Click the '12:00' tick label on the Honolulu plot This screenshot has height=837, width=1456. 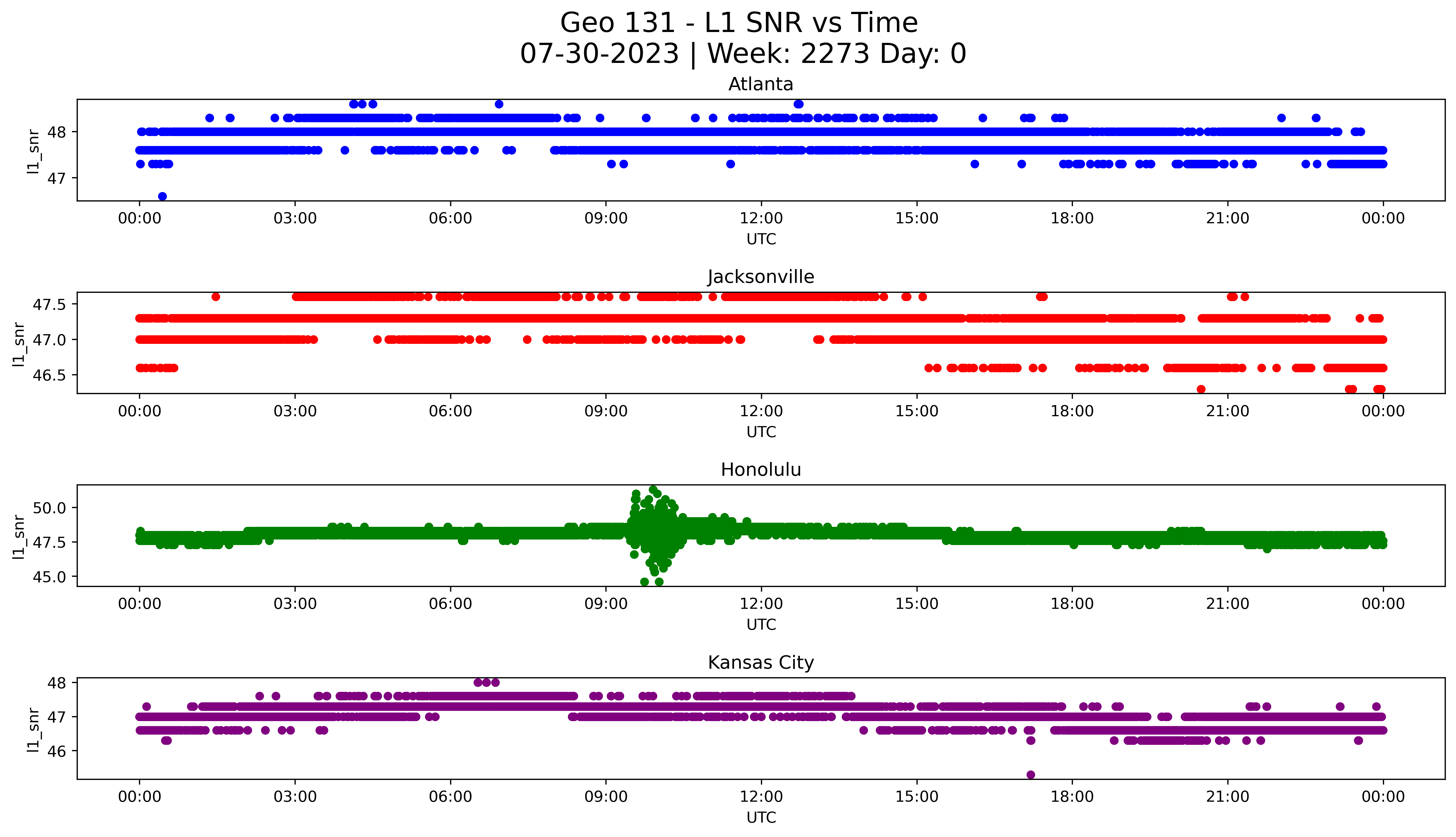pyautogui.click(x=761, y=604)
